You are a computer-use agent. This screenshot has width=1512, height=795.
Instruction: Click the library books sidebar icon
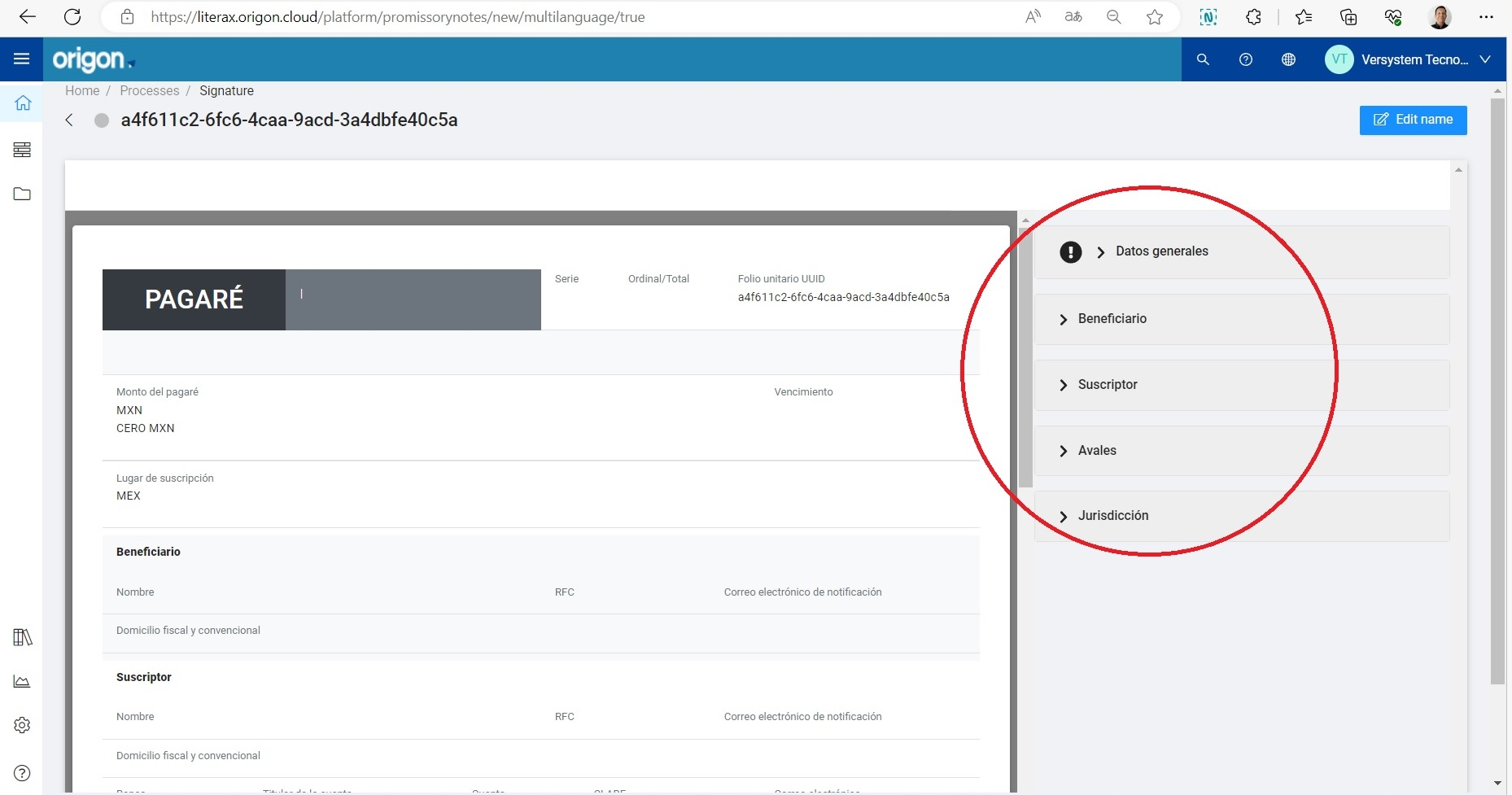[x=22, y=637]
